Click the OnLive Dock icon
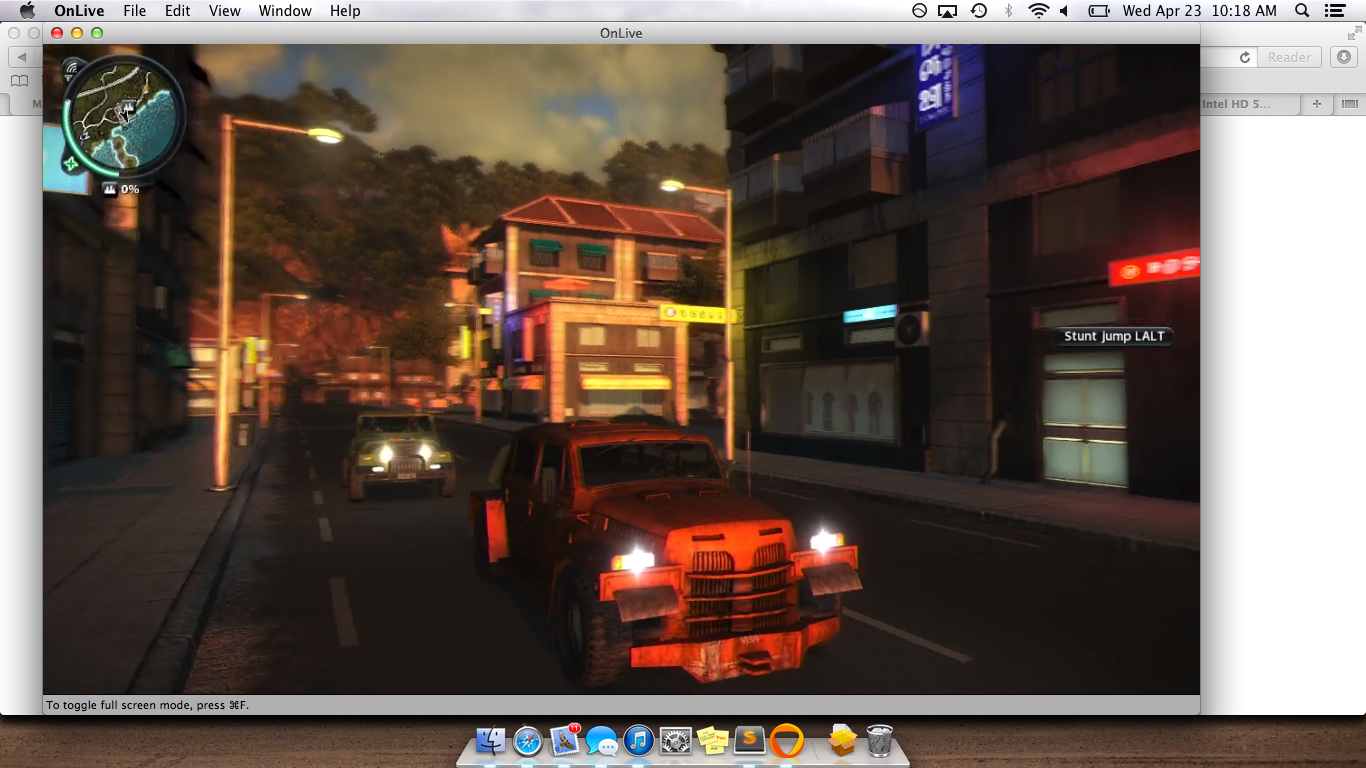 [788, 741]
